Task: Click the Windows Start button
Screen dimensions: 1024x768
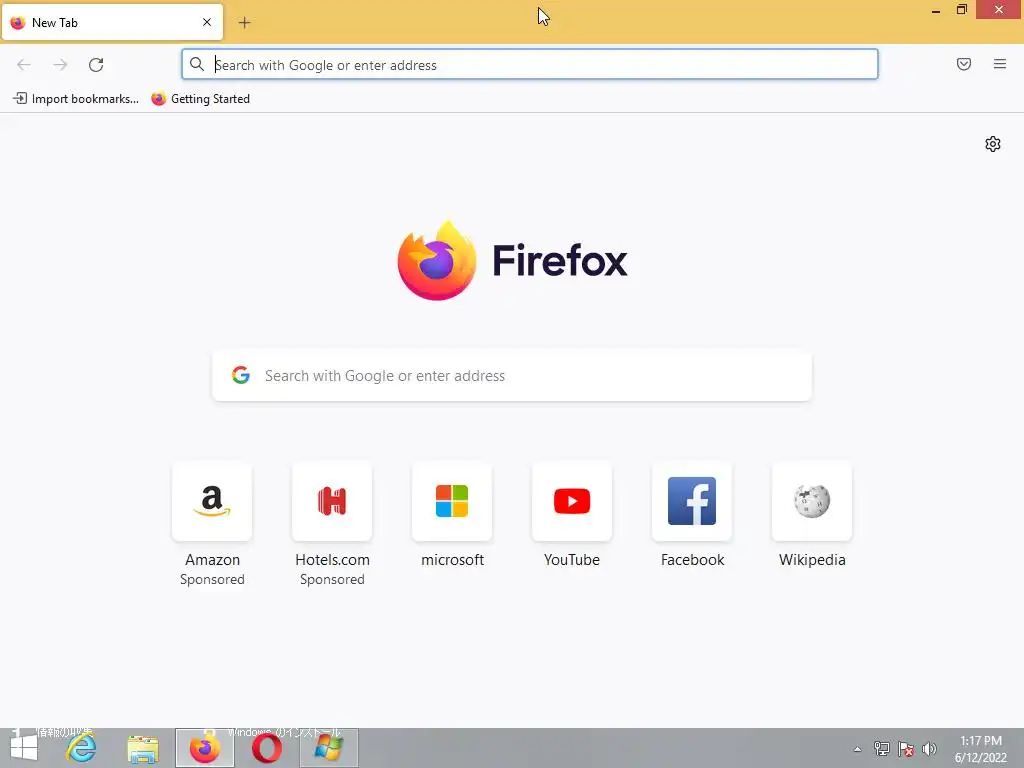Action: coord(24,748)
